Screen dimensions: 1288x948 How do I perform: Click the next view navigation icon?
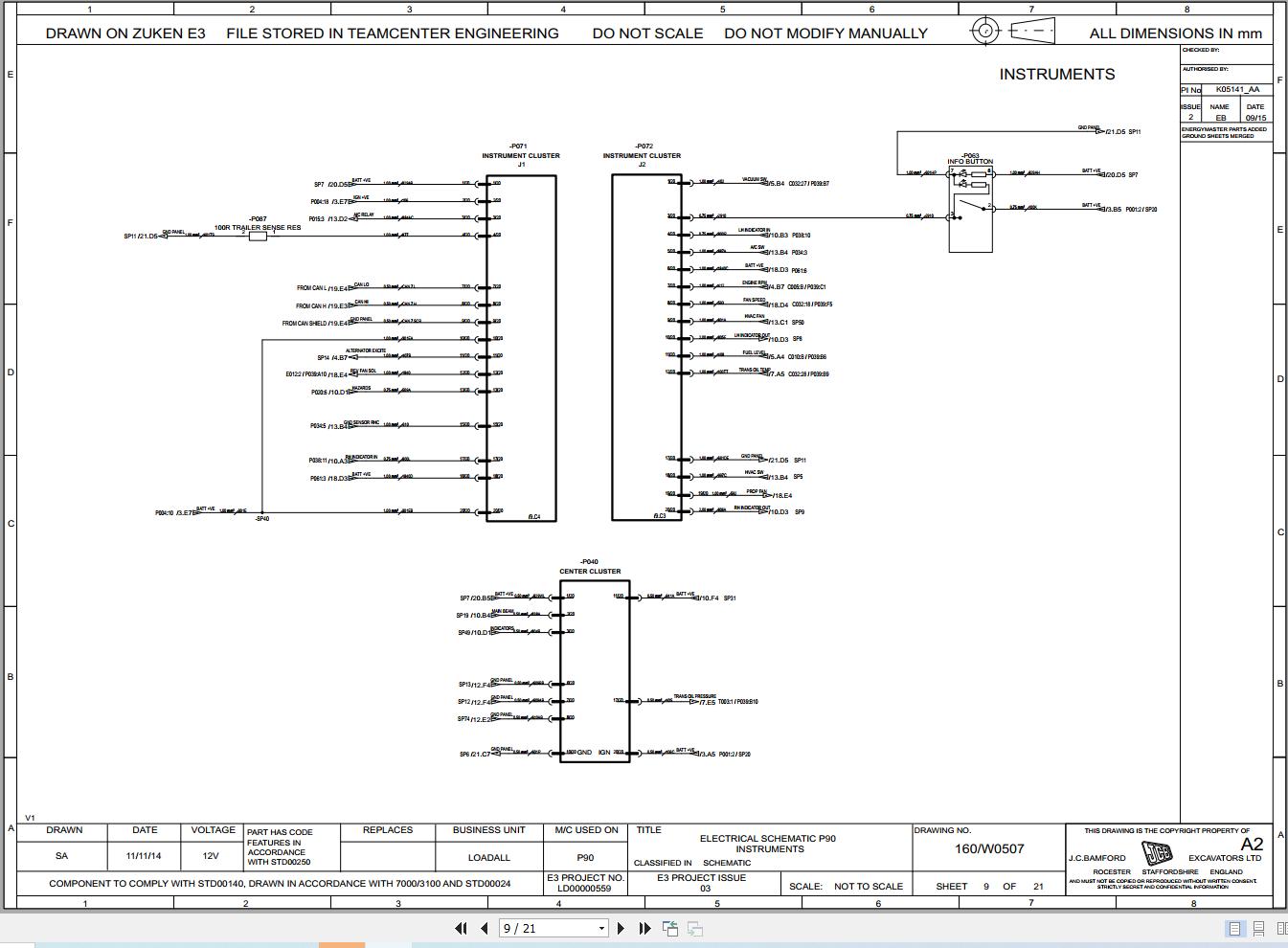point(694,928)
